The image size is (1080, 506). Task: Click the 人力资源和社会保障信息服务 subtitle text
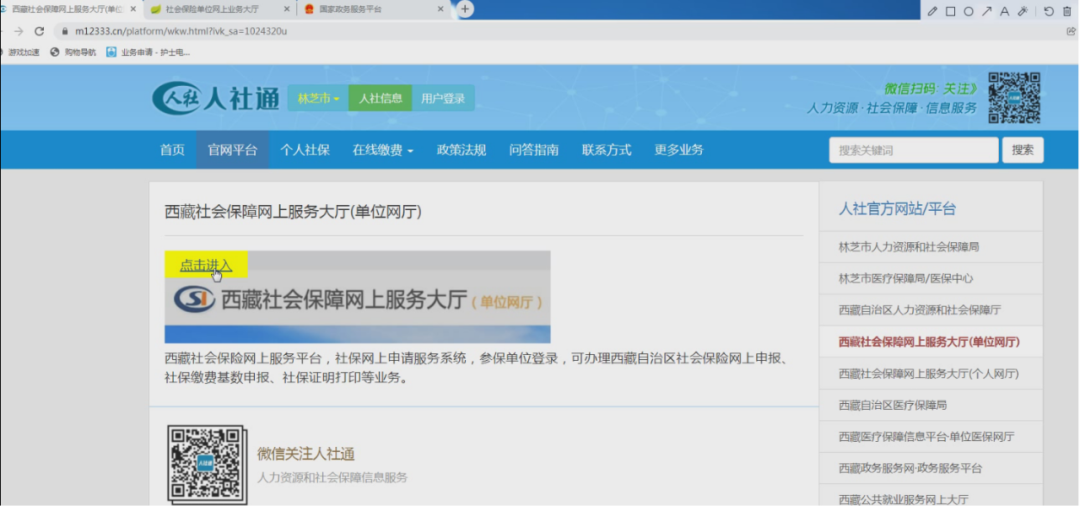(x=332, y=477)
